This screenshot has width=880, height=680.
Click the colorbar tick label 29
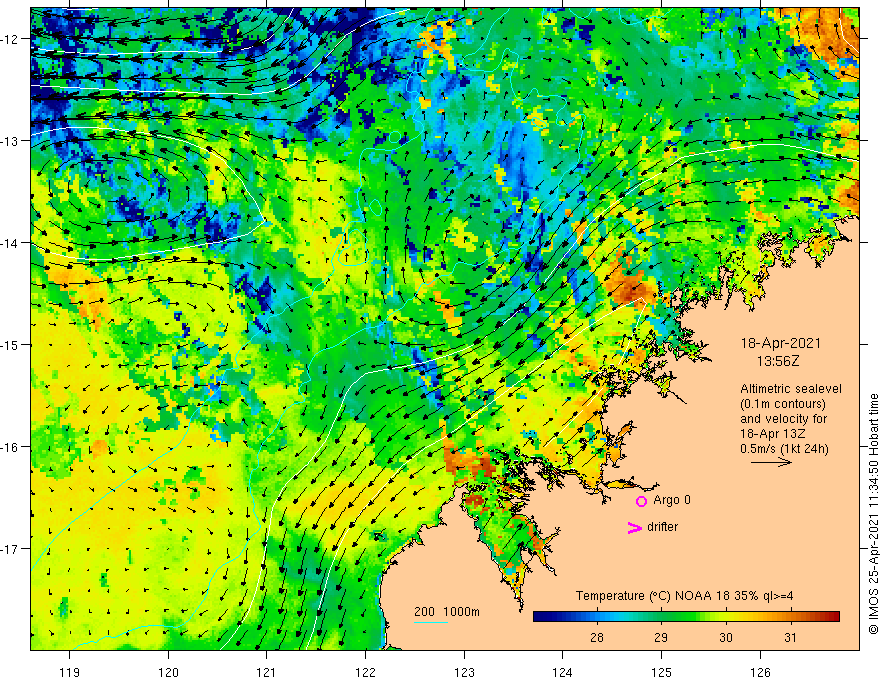point(661,637)
